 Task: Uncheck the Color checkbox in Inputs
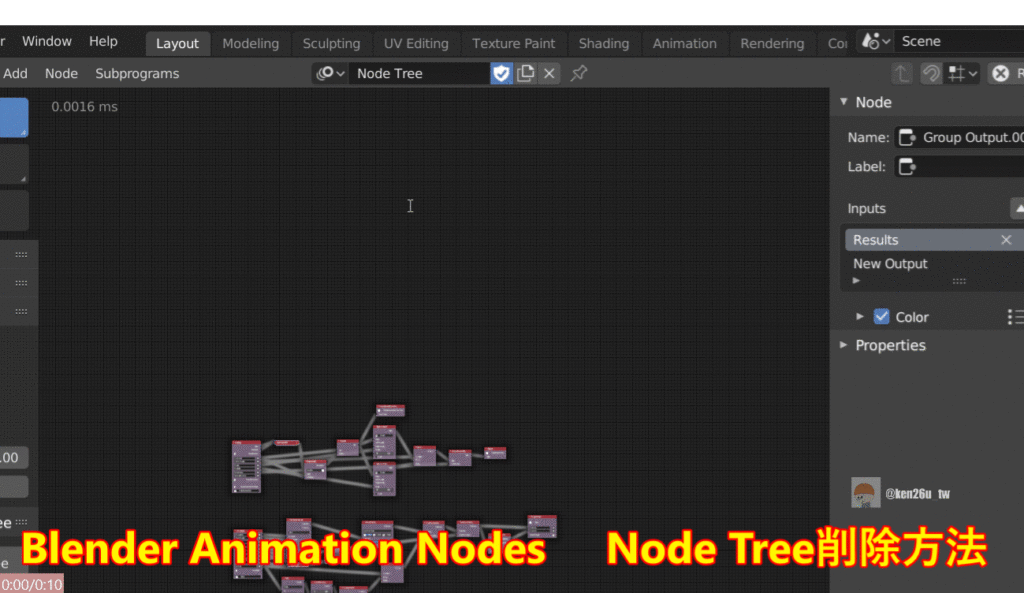tap(883, 316)
